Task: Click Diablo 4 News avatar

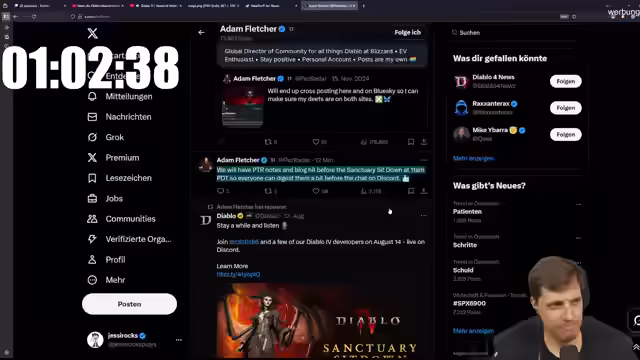Action: 461,82
